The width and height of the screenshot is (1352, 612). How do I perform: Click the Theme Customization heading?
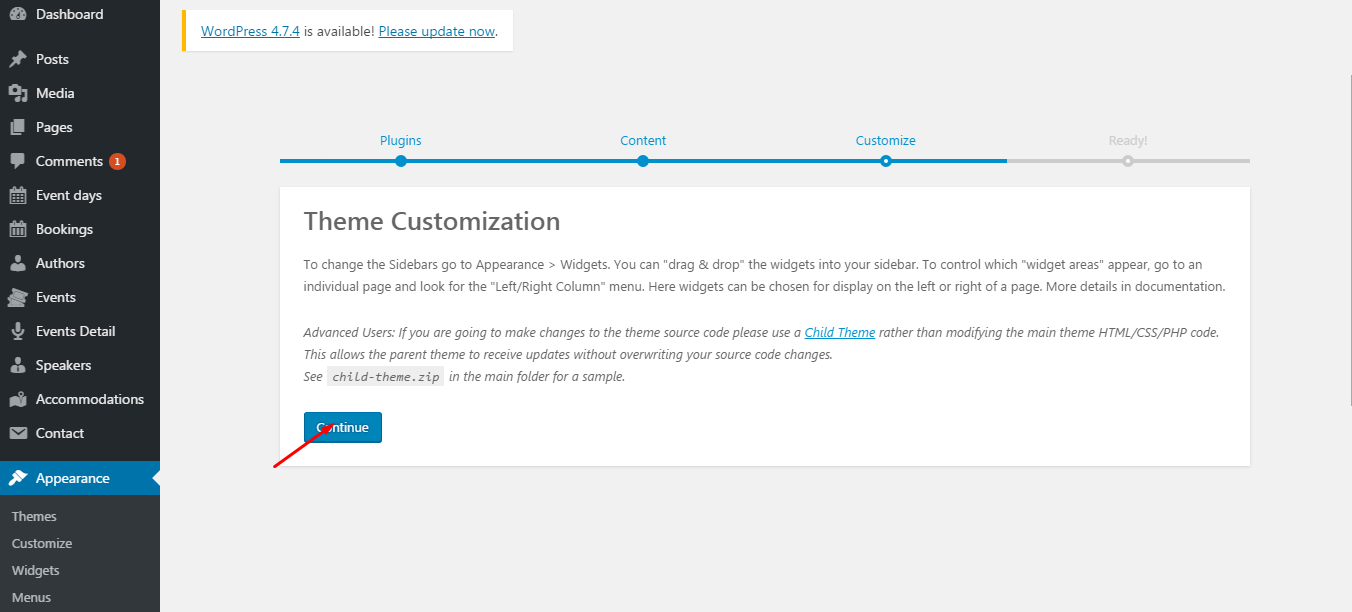432,221
